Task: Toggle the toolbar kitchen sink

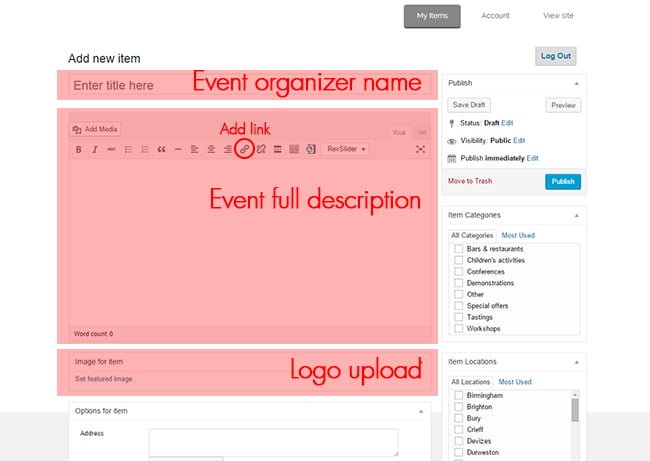Action: coord(294,149)
